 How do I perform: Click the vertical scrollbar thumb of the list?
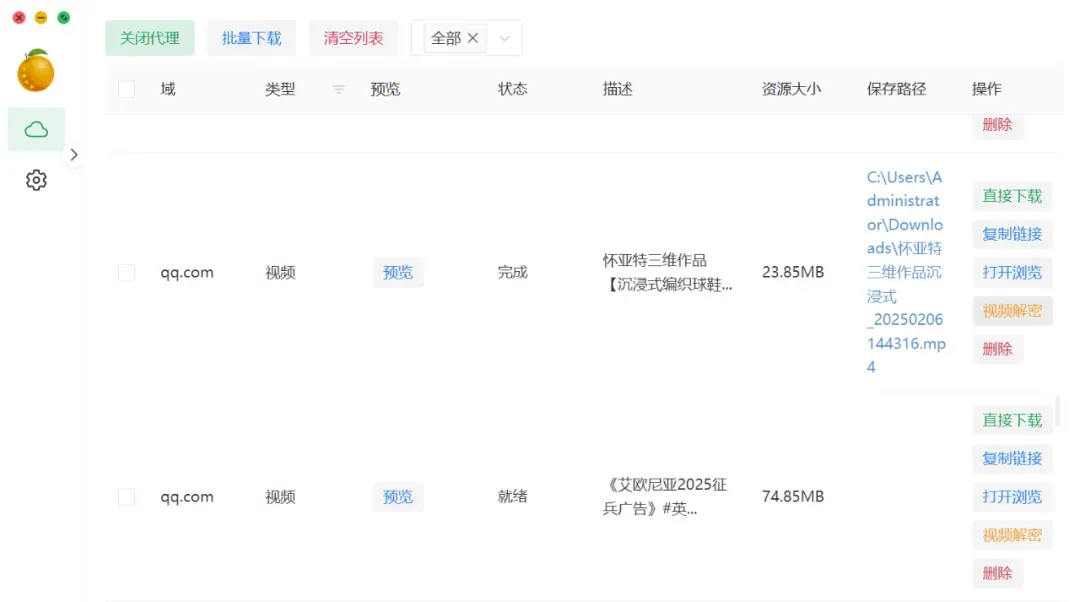click(1057, 411)
